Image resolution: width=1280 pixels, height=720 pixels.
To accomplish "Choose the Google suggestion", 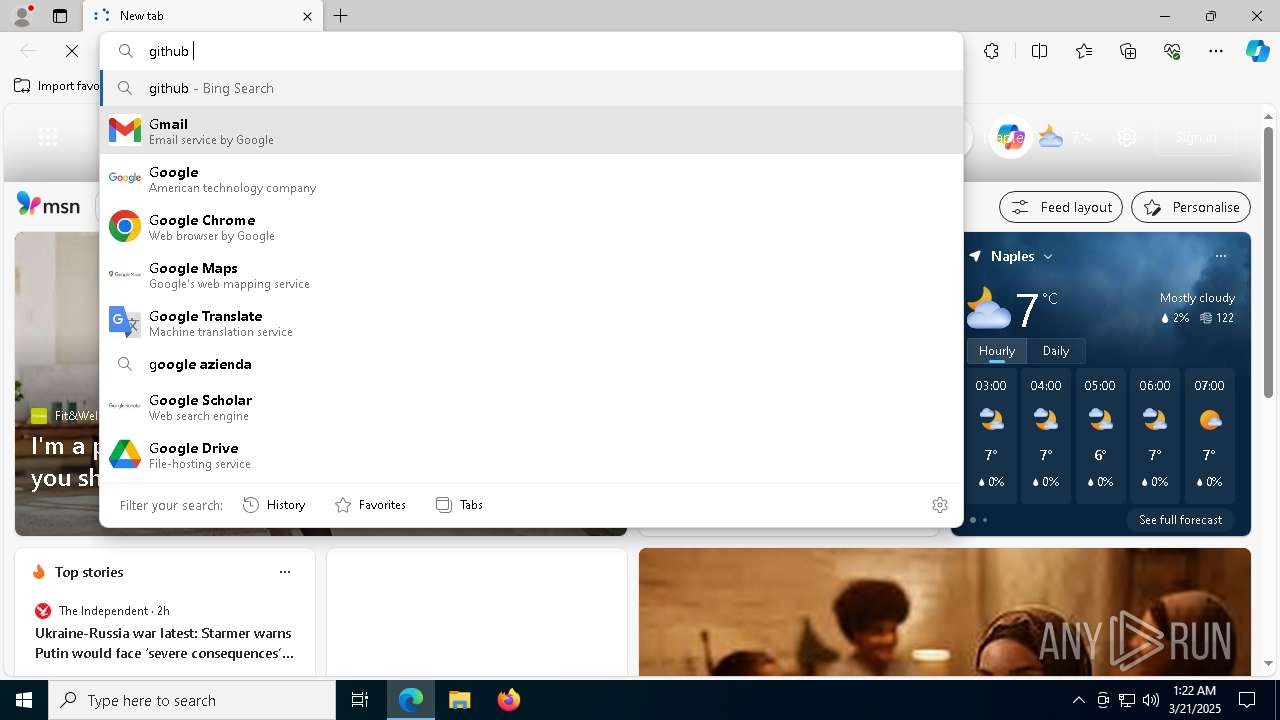I will 531,178.
